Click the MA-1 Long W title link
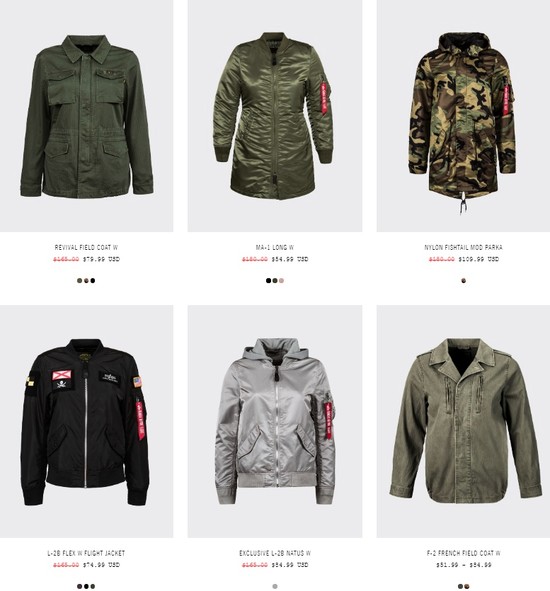550x591 pixels. (275, 248)
